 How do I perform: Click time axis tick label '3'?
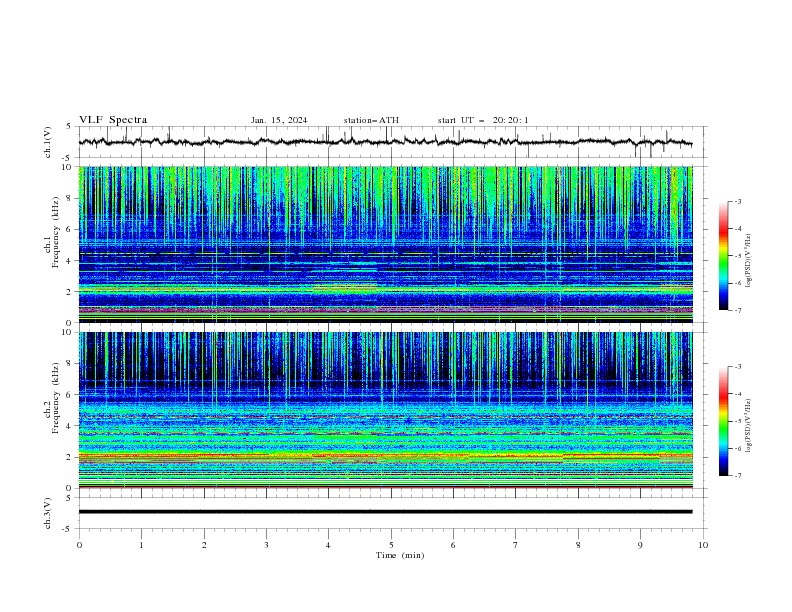pos(266,545)
